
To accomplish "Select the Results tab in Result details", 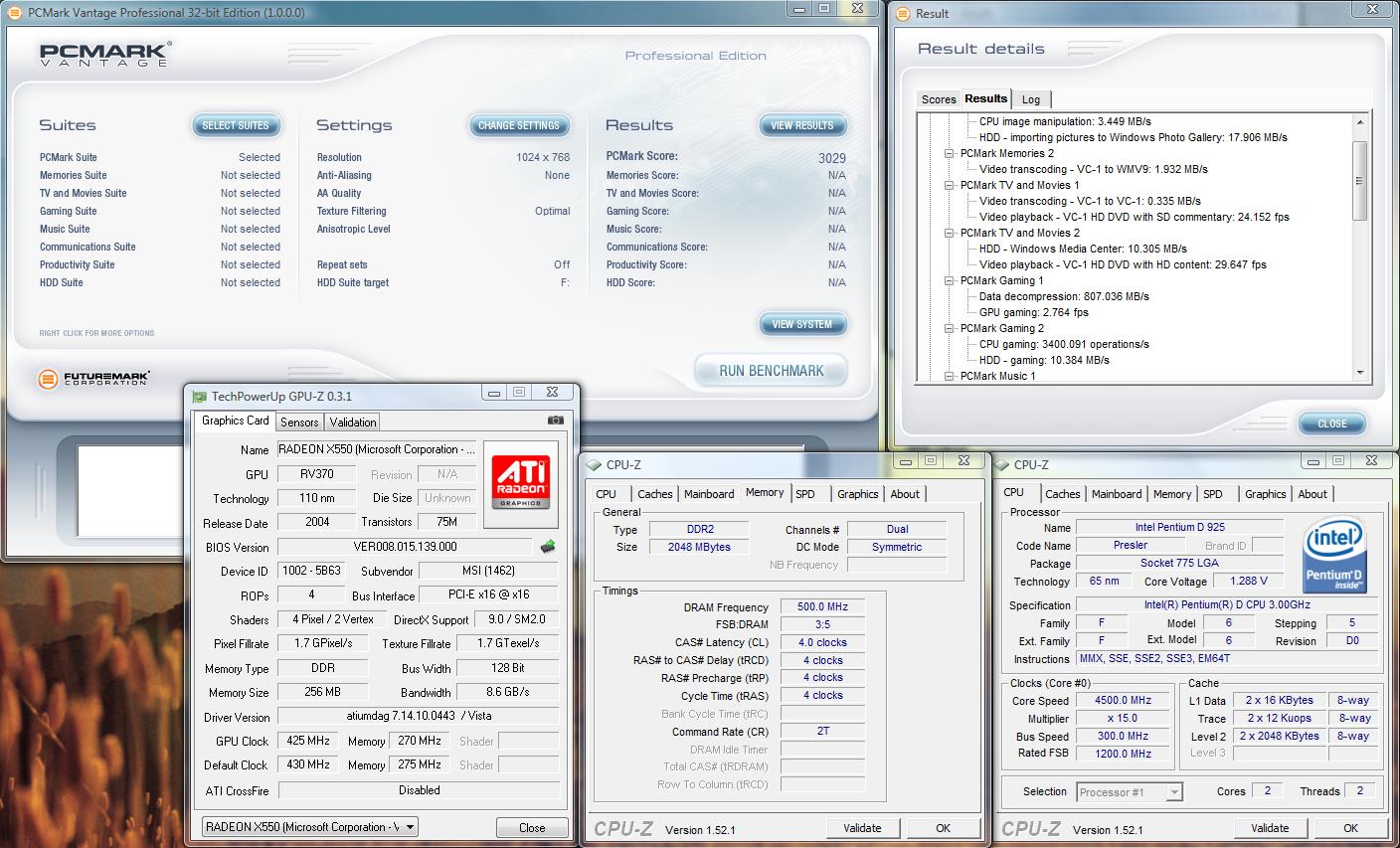I will pyautogui.click(x=986, y=98).
